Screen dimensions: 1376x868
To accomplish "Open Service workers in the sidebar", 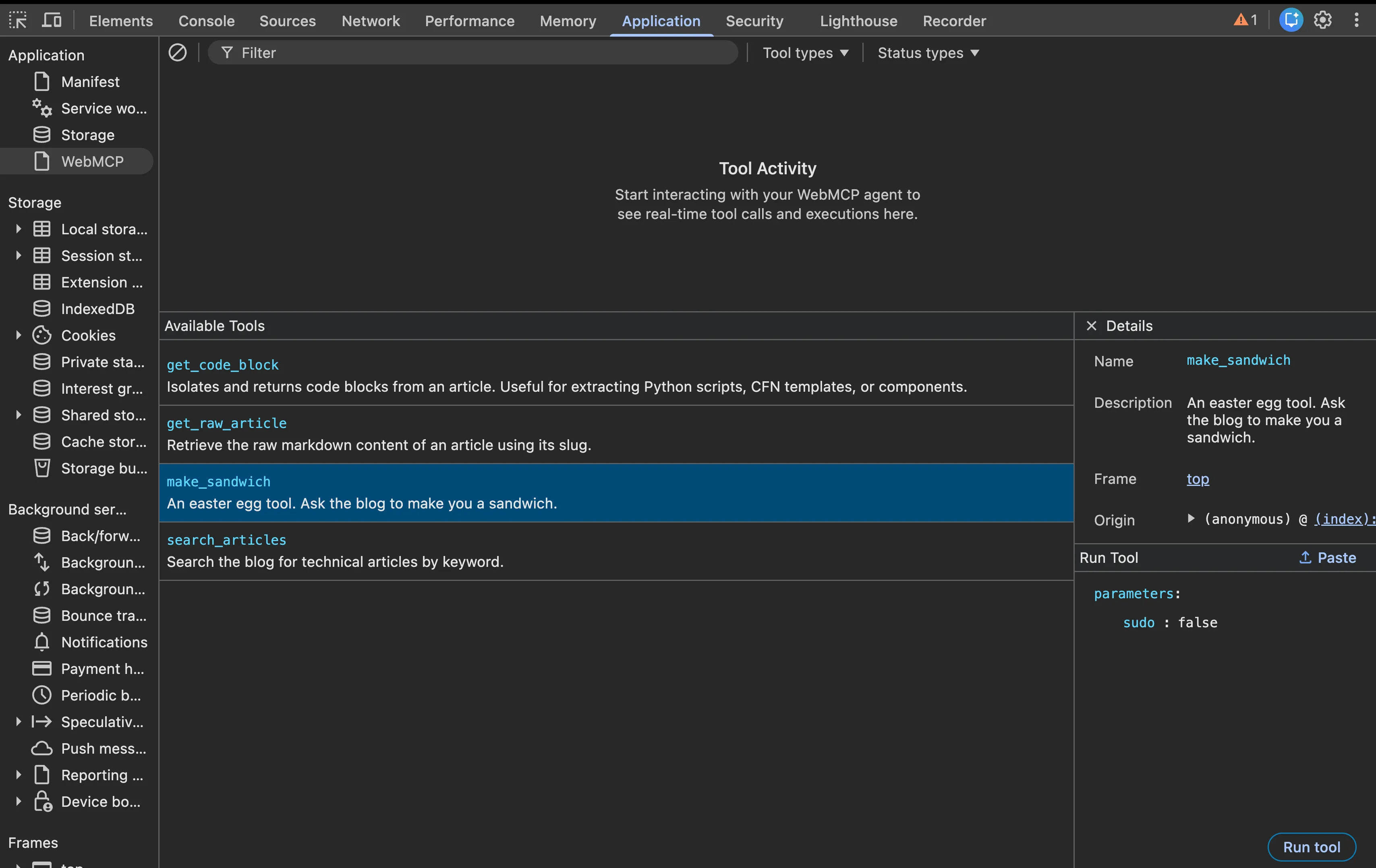I will click(77, 109).
